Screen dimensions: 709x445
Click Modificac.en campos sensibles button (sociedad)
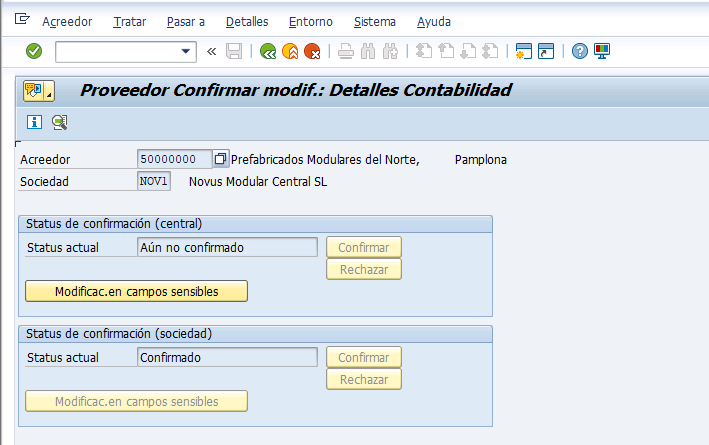coord(137,401)
